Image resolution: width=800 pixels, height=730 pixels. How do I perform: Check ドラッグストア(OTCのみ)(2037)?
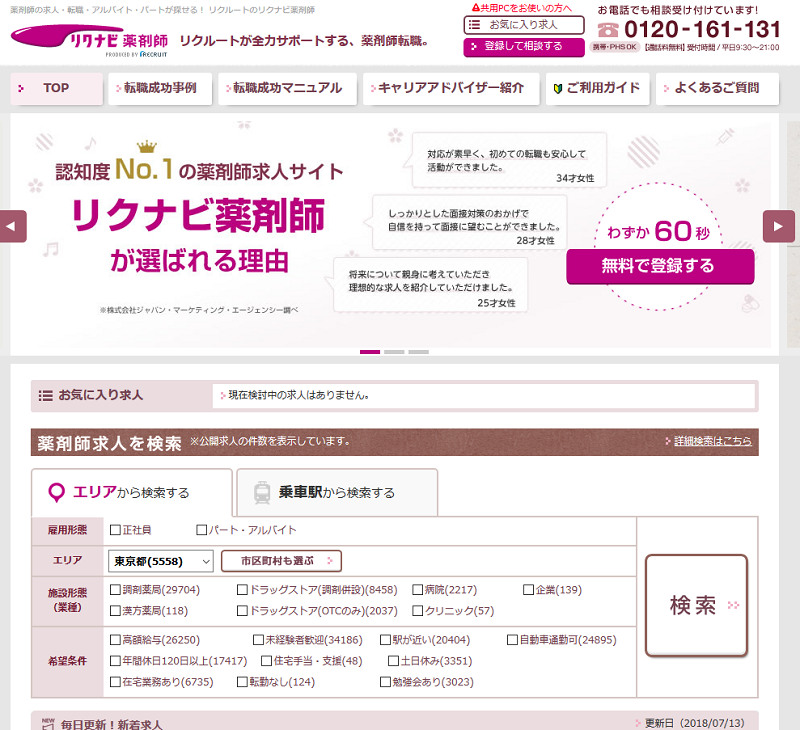tap(242, 611)
